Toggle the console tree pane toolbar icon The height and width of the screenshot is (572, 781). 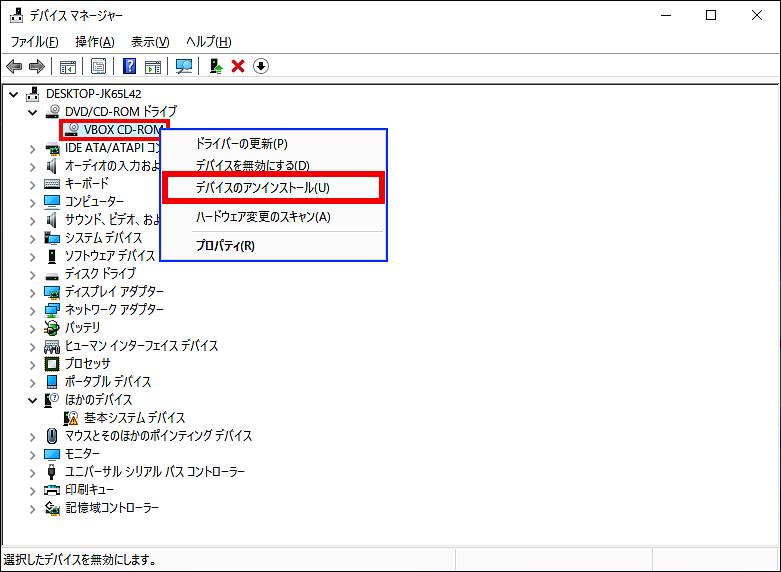pos(68,66)
